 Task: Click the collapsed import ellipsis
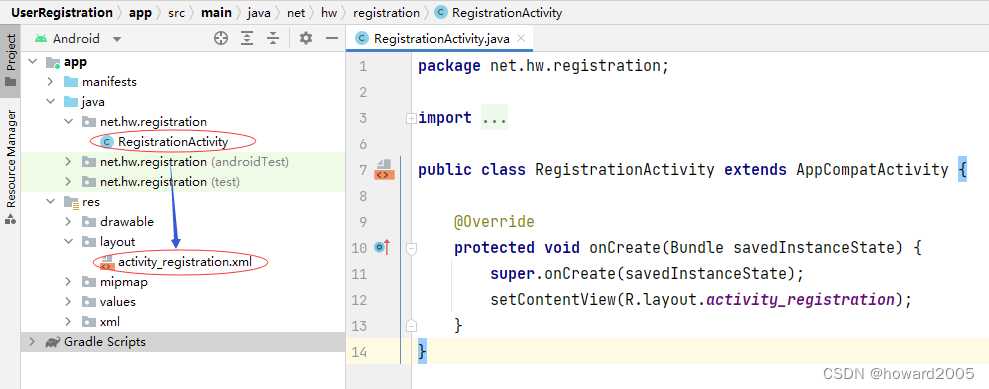pyautogui.click(x=494, y=118)
